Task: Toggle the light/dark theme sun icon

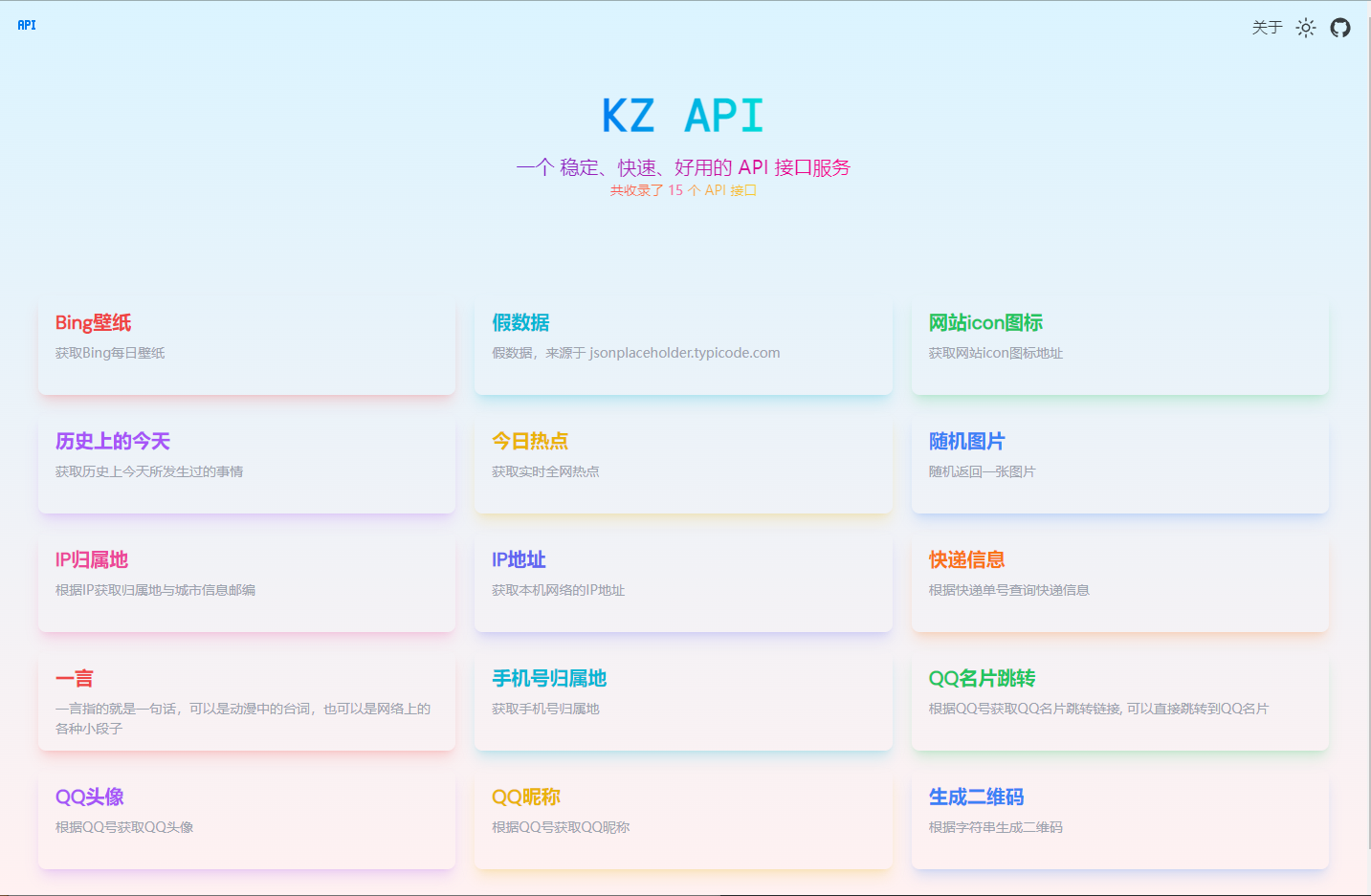Action: tap(1306, 28)
